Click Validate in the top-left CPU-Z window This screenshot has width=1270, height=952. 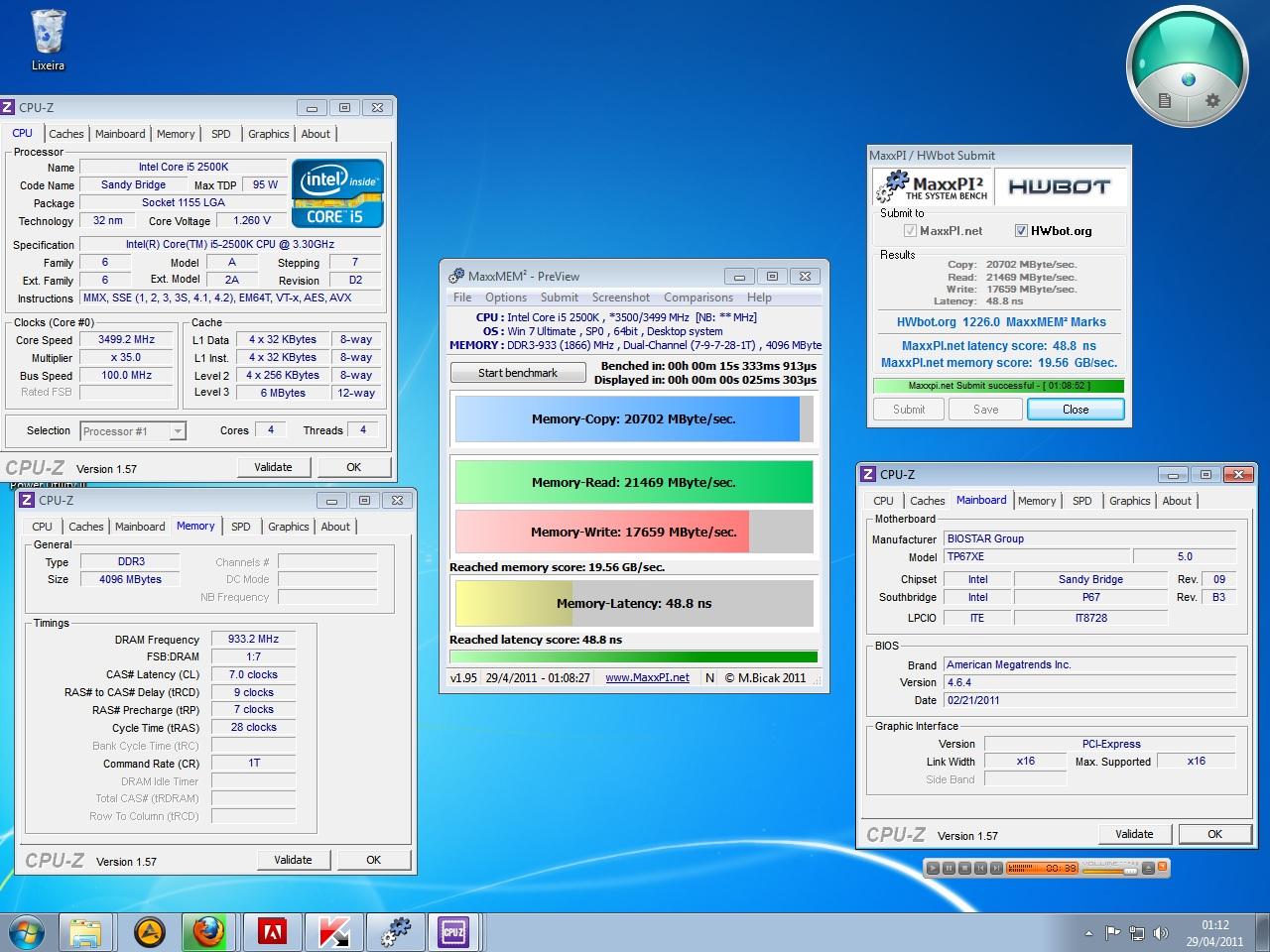273,467
